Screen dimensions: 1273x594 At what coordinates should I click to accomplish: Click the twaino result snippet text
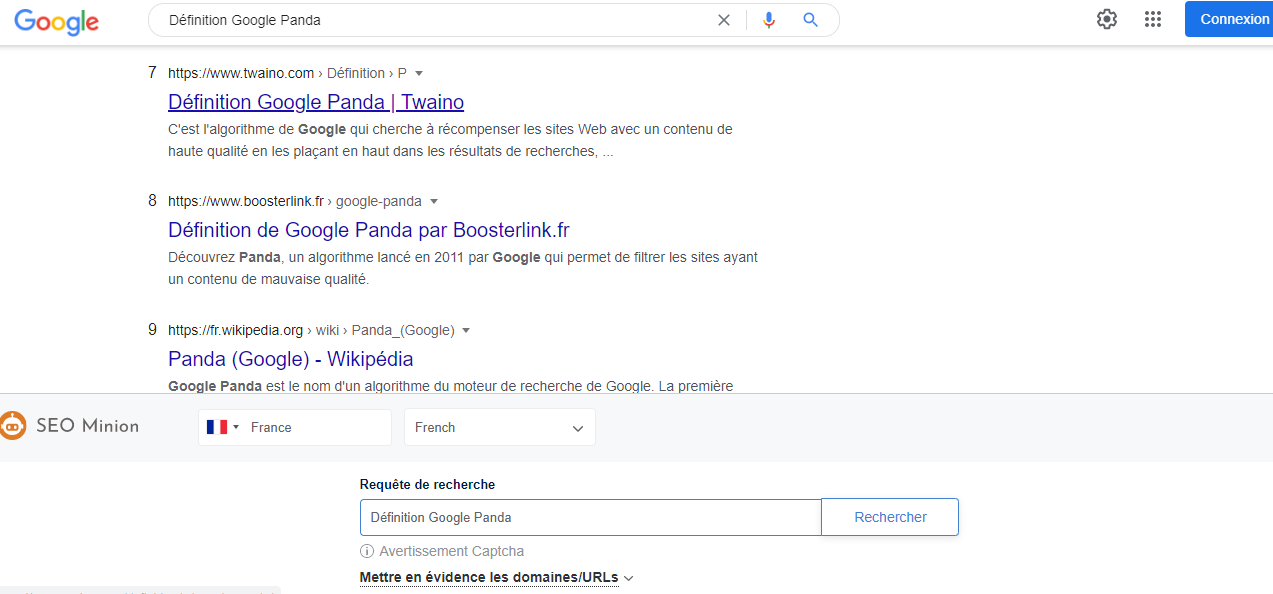coord(450,140)
